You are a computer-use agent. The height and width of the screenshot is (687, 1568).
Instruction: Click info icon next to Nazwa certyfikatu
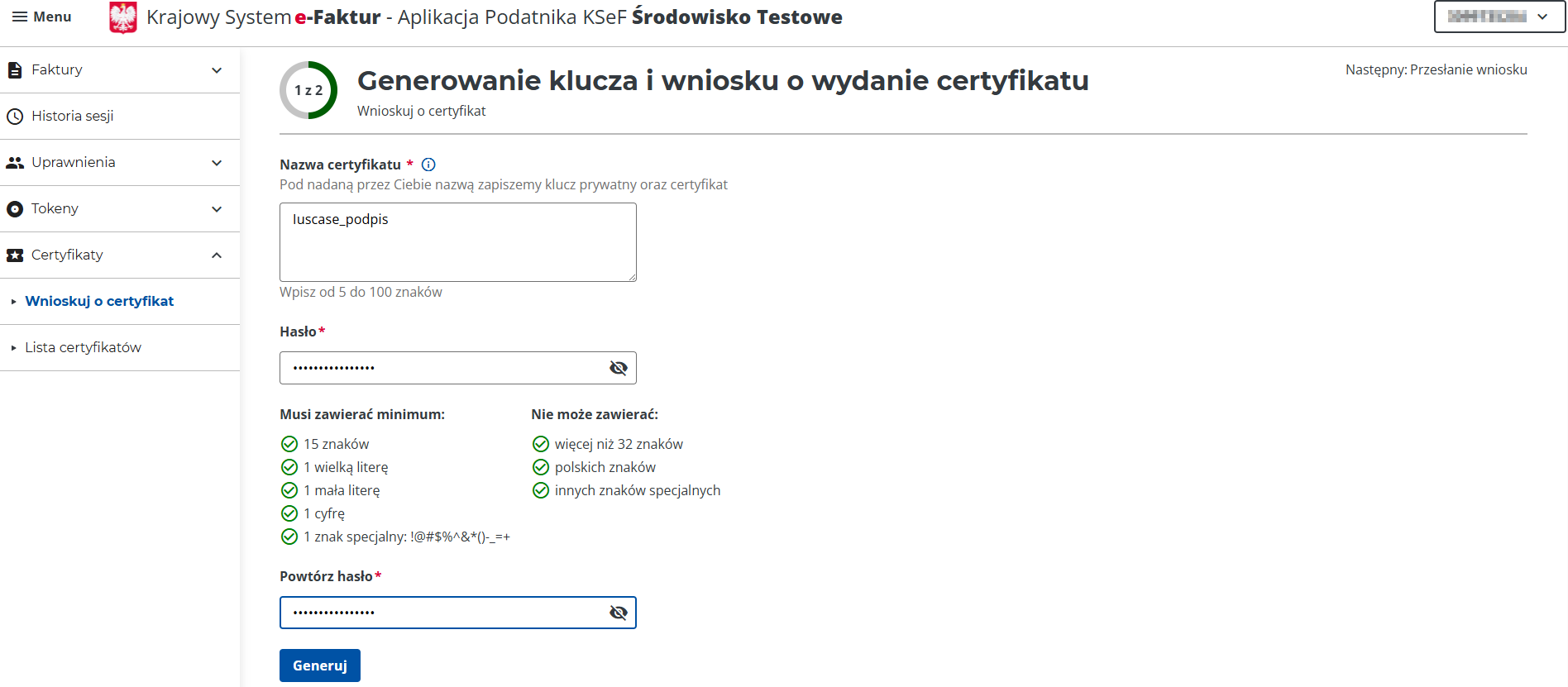[428, 165]
